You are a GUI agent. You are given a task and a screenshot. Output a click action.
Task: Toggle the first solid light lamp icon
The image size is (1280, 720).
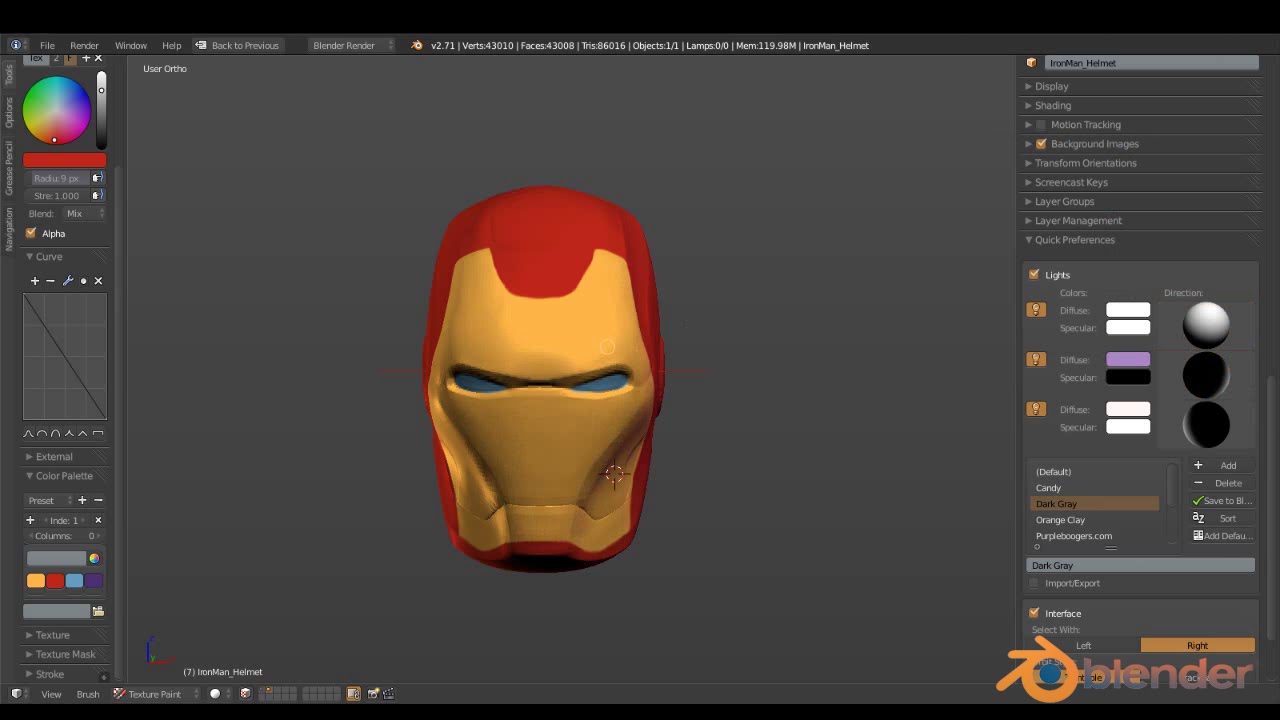[1036, 310]
